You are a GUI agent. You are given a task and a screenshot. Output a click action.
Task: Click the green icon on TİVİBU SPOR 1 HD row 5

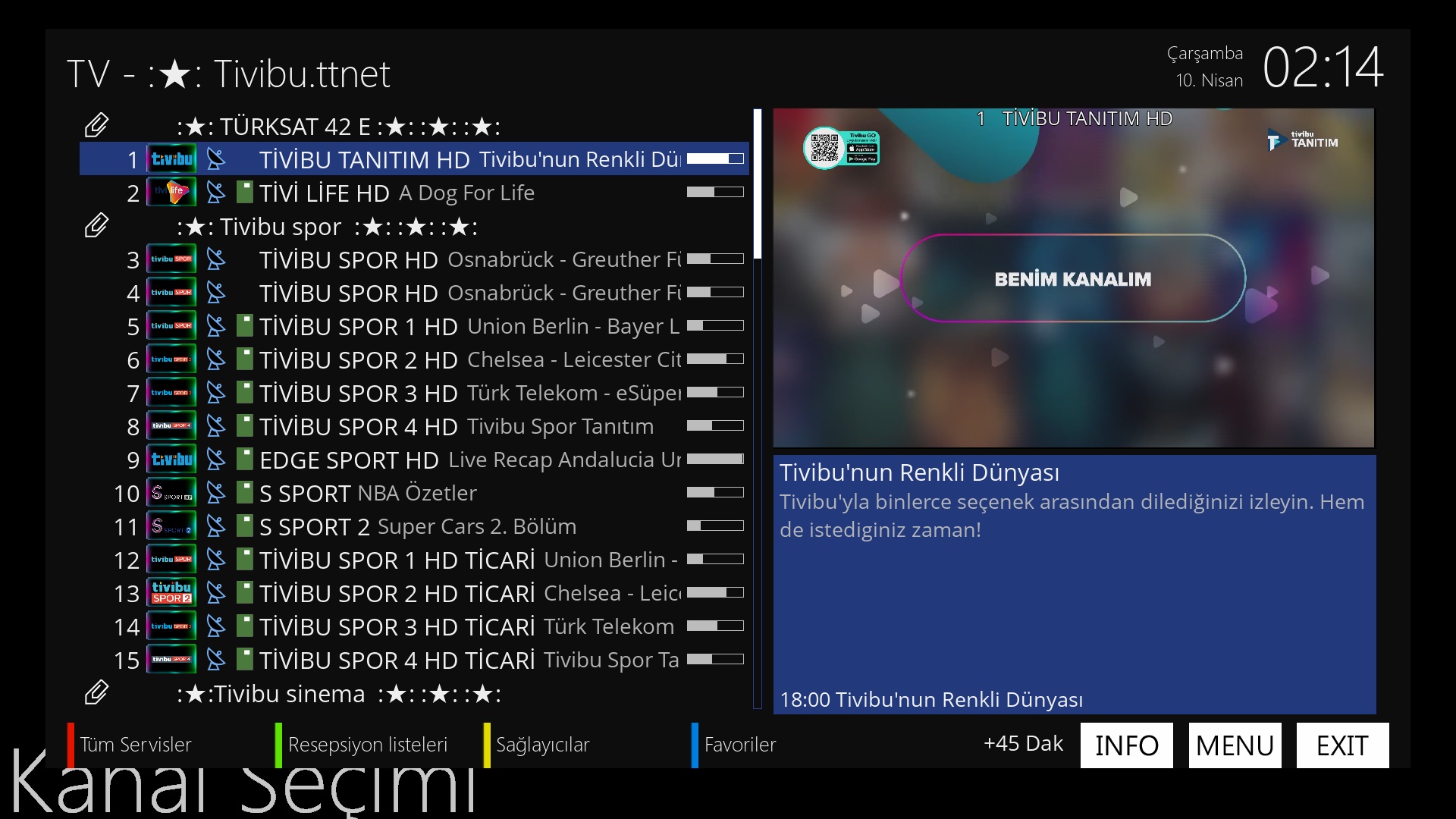click(244, 326)
